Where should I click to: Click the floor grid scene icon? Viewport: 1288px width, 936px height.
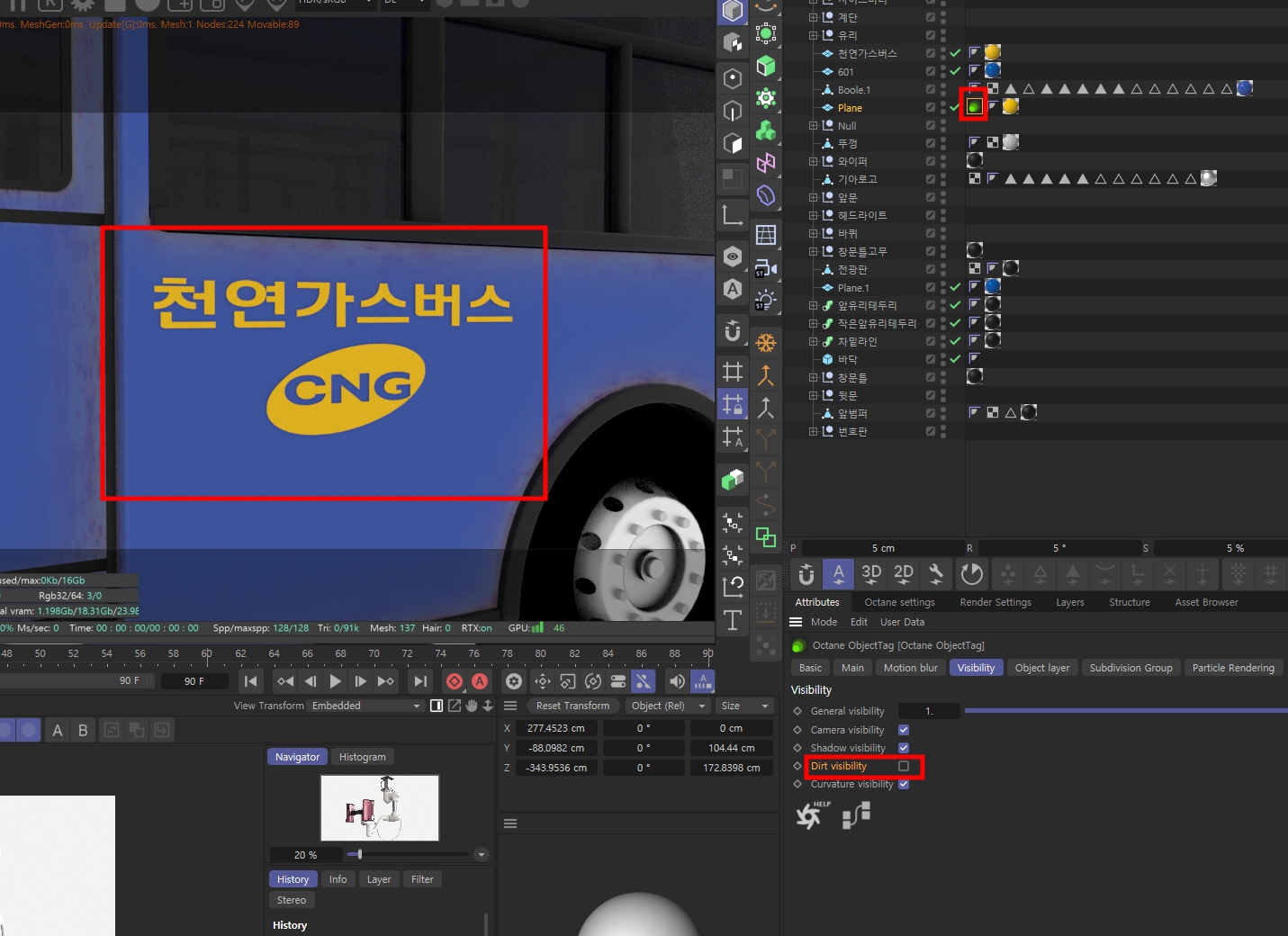766,235
